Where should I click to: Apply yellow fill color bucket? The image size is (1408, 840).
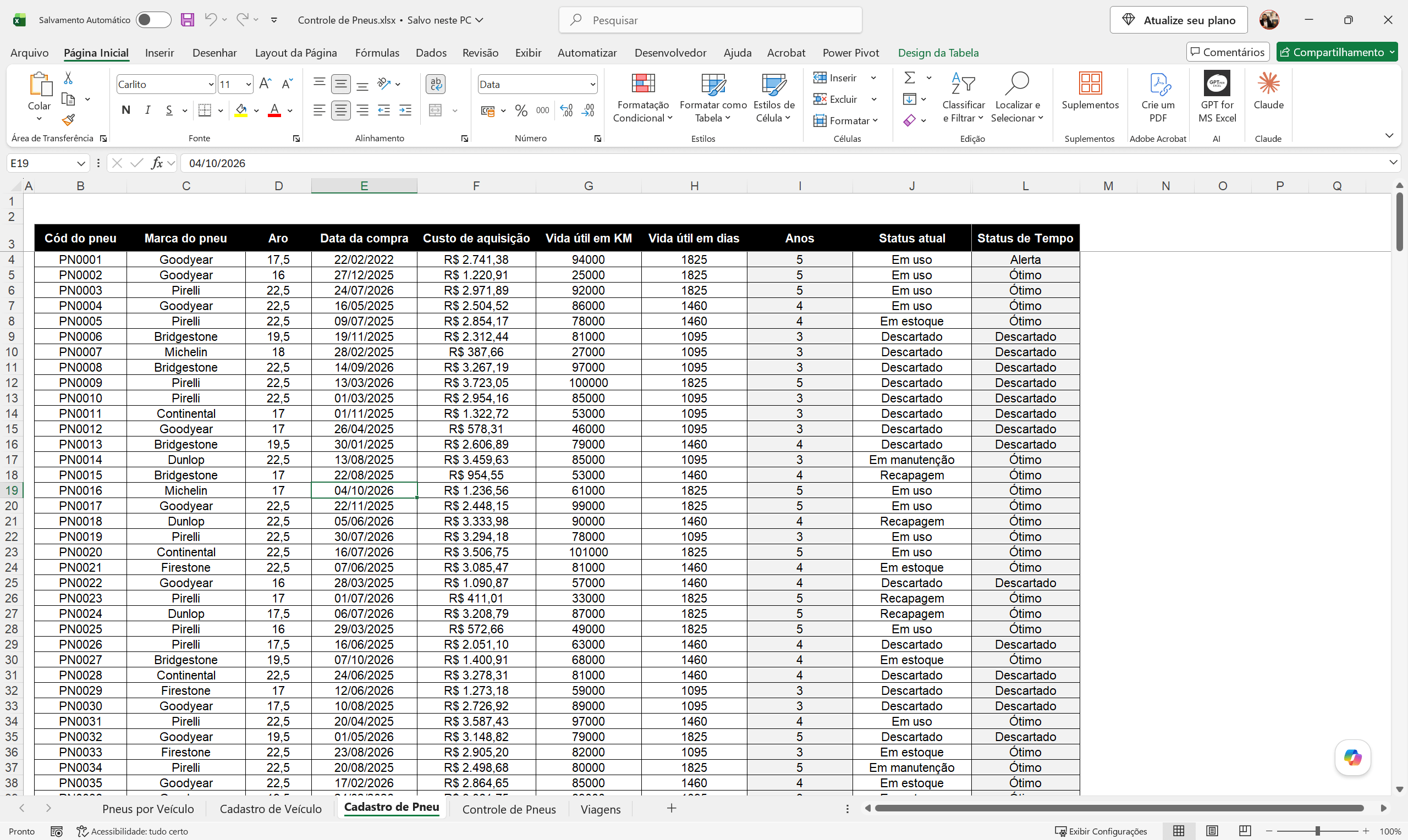tap(241, 110)
